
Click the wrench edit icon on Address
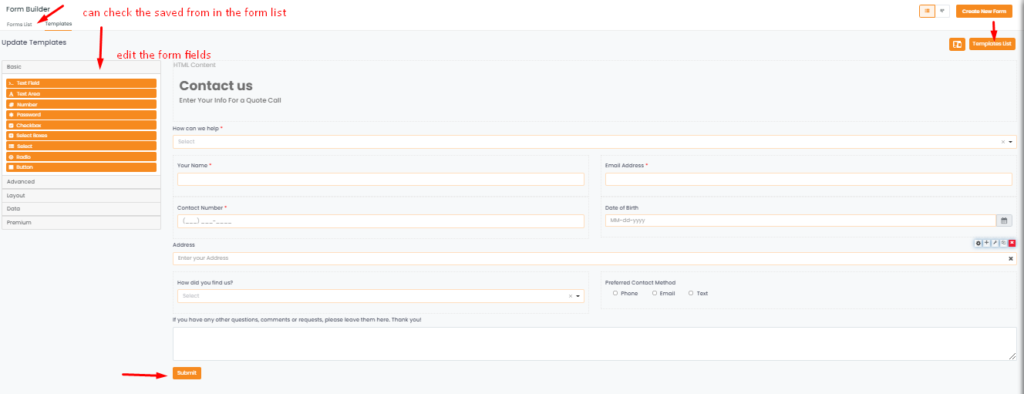pos(995,243)
